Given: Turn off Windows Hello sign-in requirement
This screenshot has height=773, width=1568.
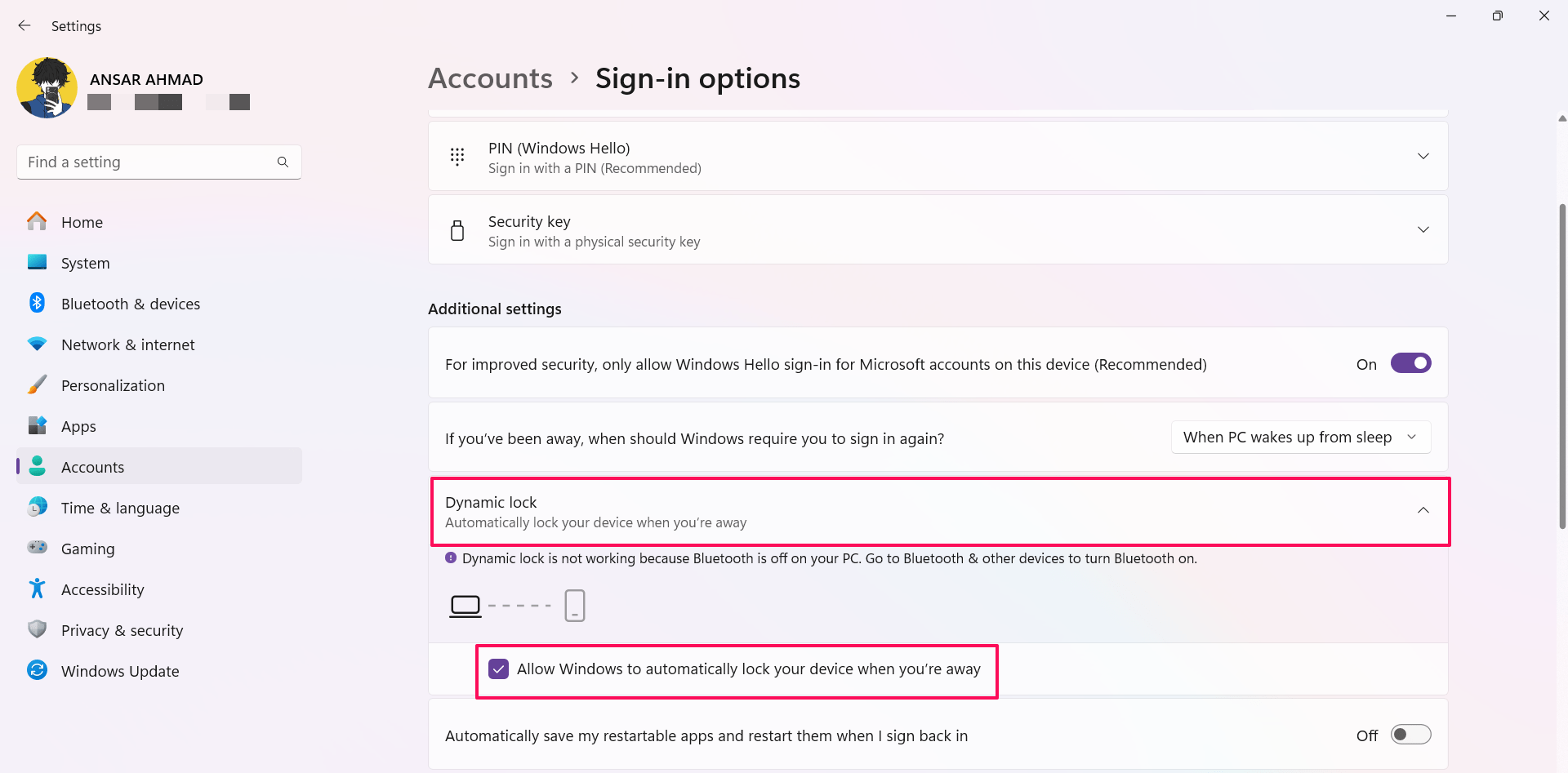Looking at the screenshot, I should tap(1410, 363).
